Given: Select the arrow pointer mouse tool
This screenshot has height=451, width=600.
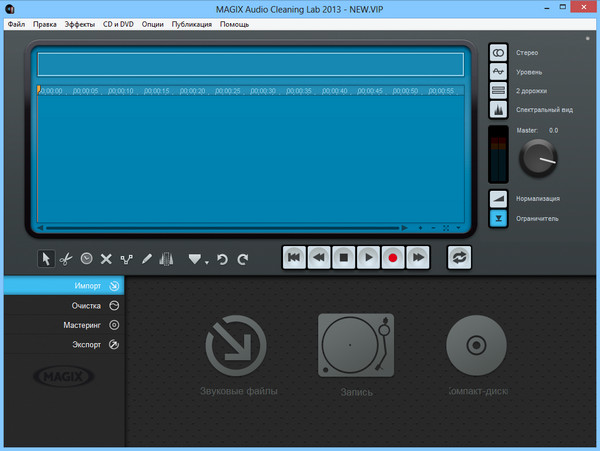Looking at the screenshot, I should click(46, 258).
